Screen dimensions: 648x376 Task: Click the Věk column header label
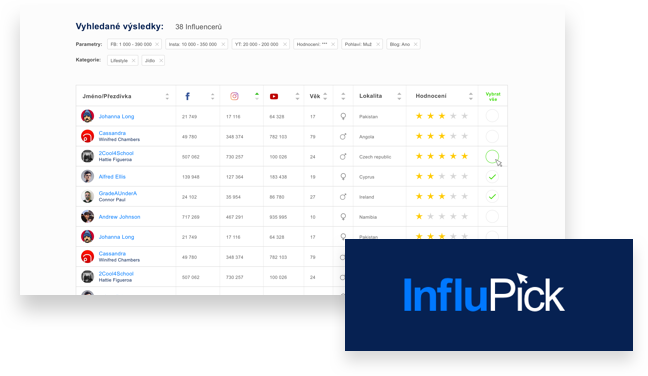point(315,96)
